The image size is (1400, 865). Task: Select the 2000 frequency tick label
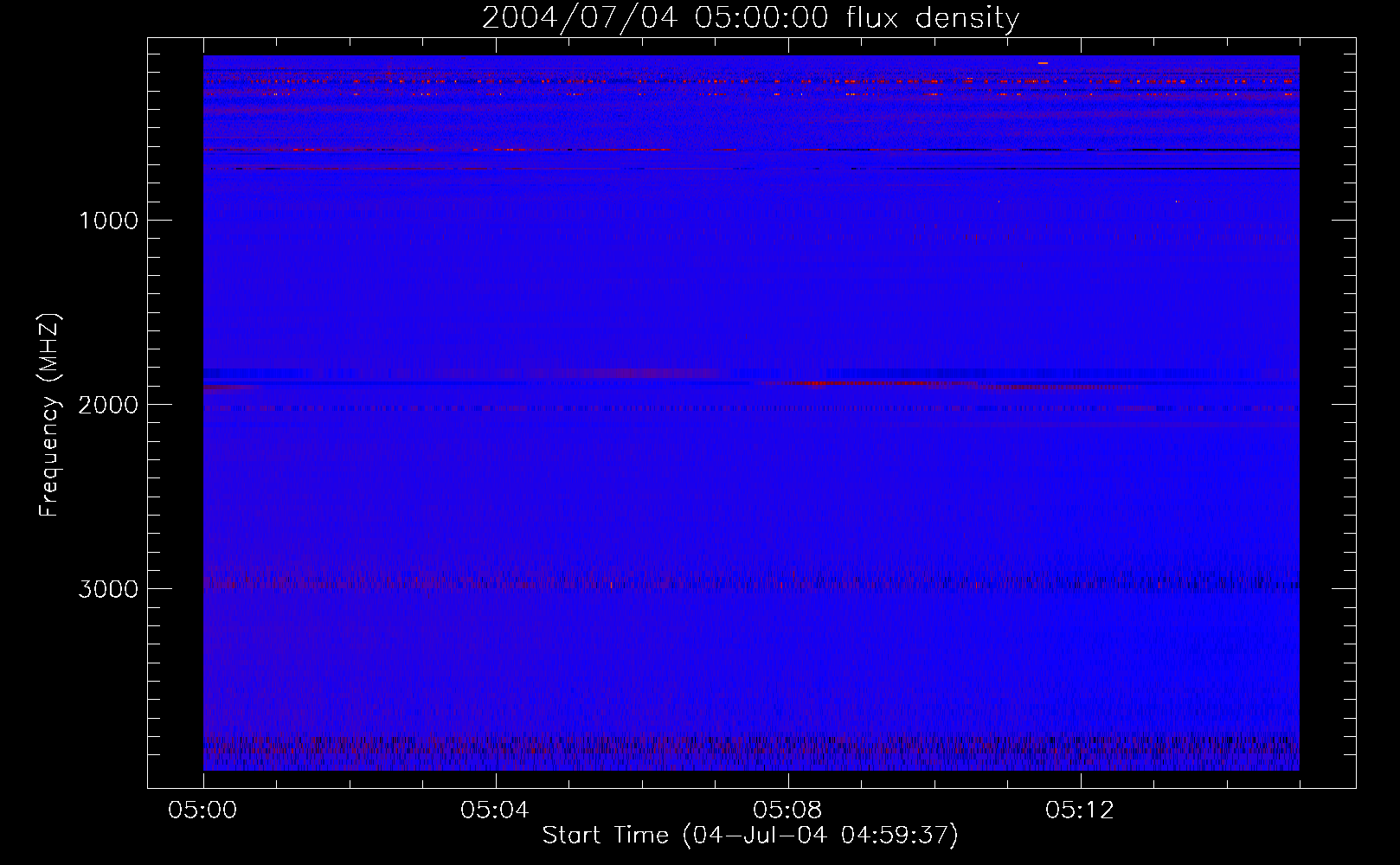tap(108, 405)
